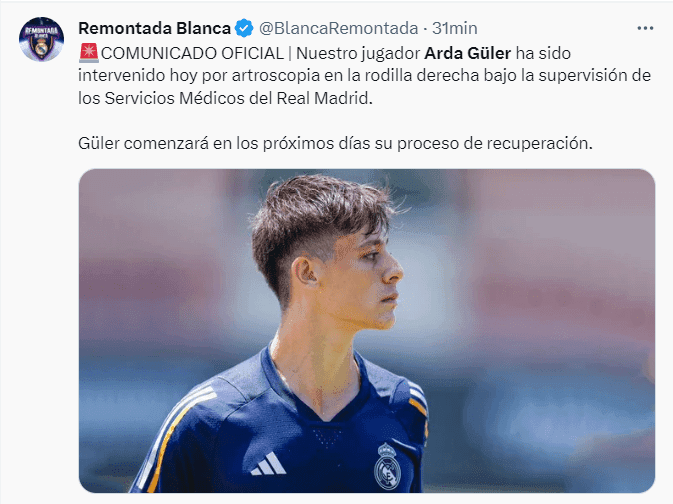Click the red siren emoji
The width and height of the screenshot is (673, 504).
[89, 53]
